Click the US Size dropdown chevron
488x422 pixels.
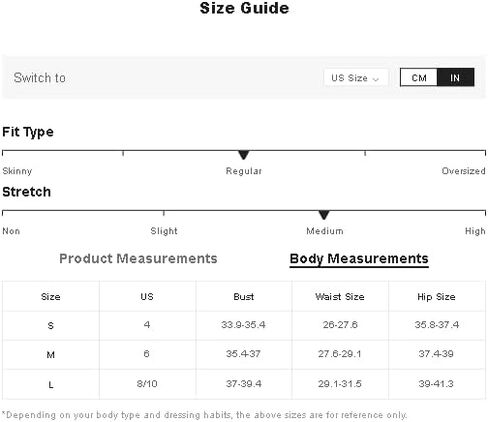[376, 79]
